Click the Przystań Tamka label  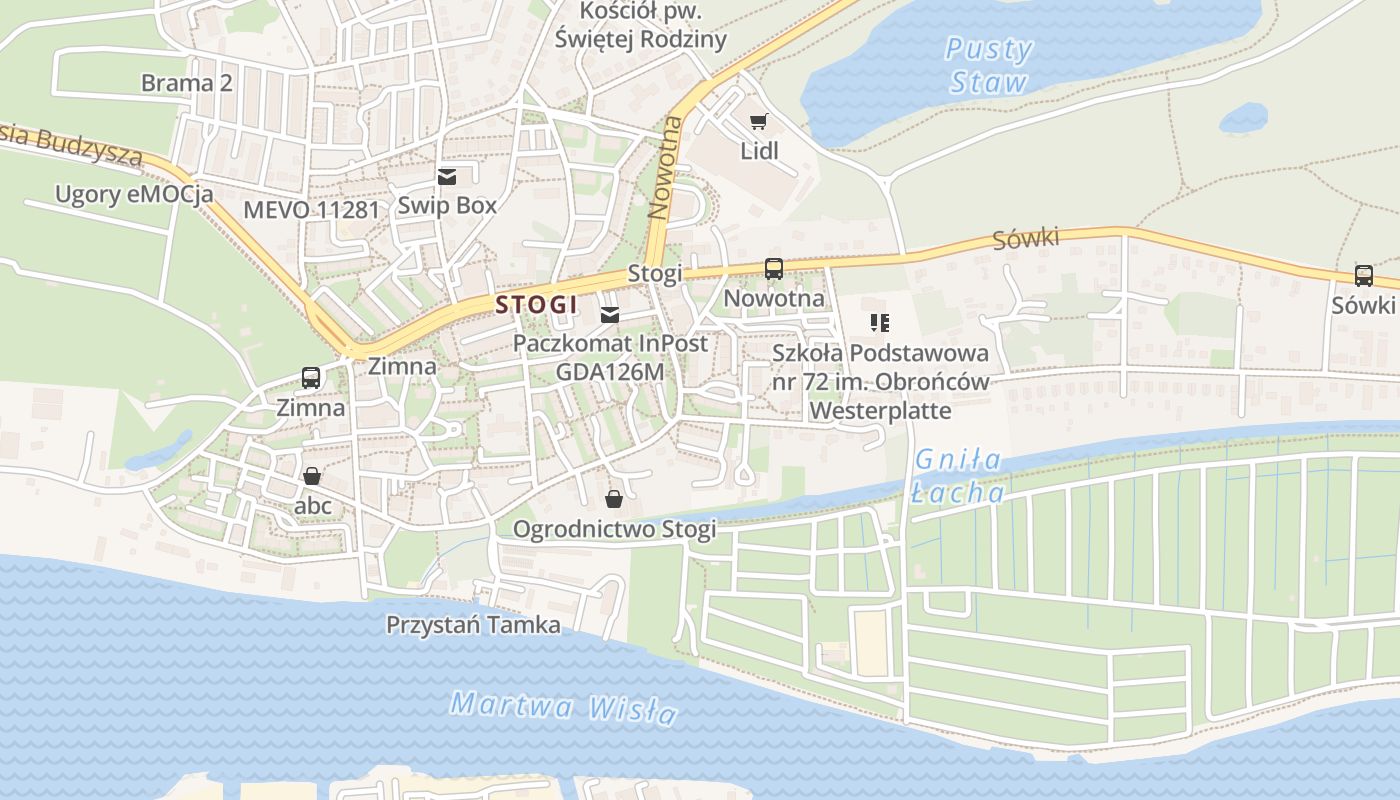coord(474,625)
